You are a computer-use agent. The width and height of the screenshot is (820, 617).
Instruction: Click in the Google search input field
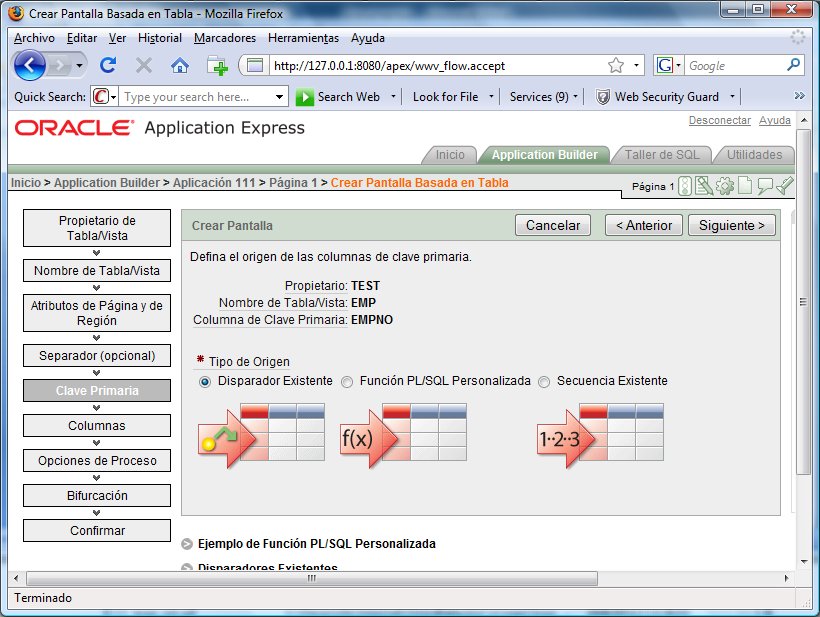(x=734, y=65)
